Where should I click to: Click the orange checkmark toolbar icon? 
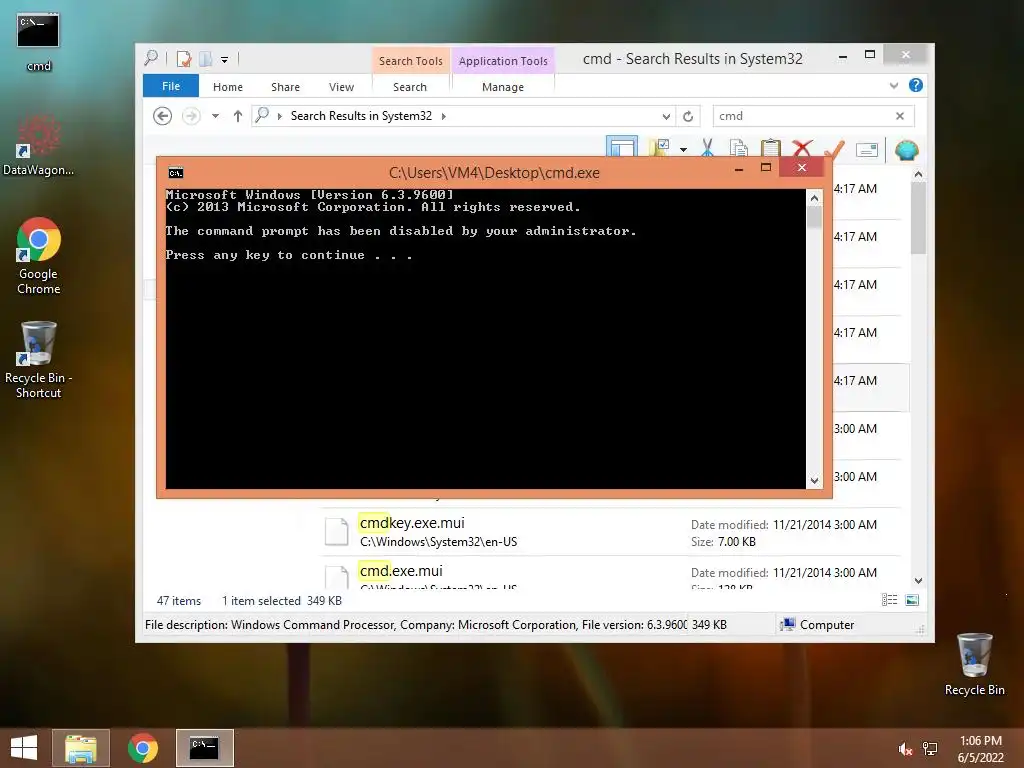coord(834,149)
